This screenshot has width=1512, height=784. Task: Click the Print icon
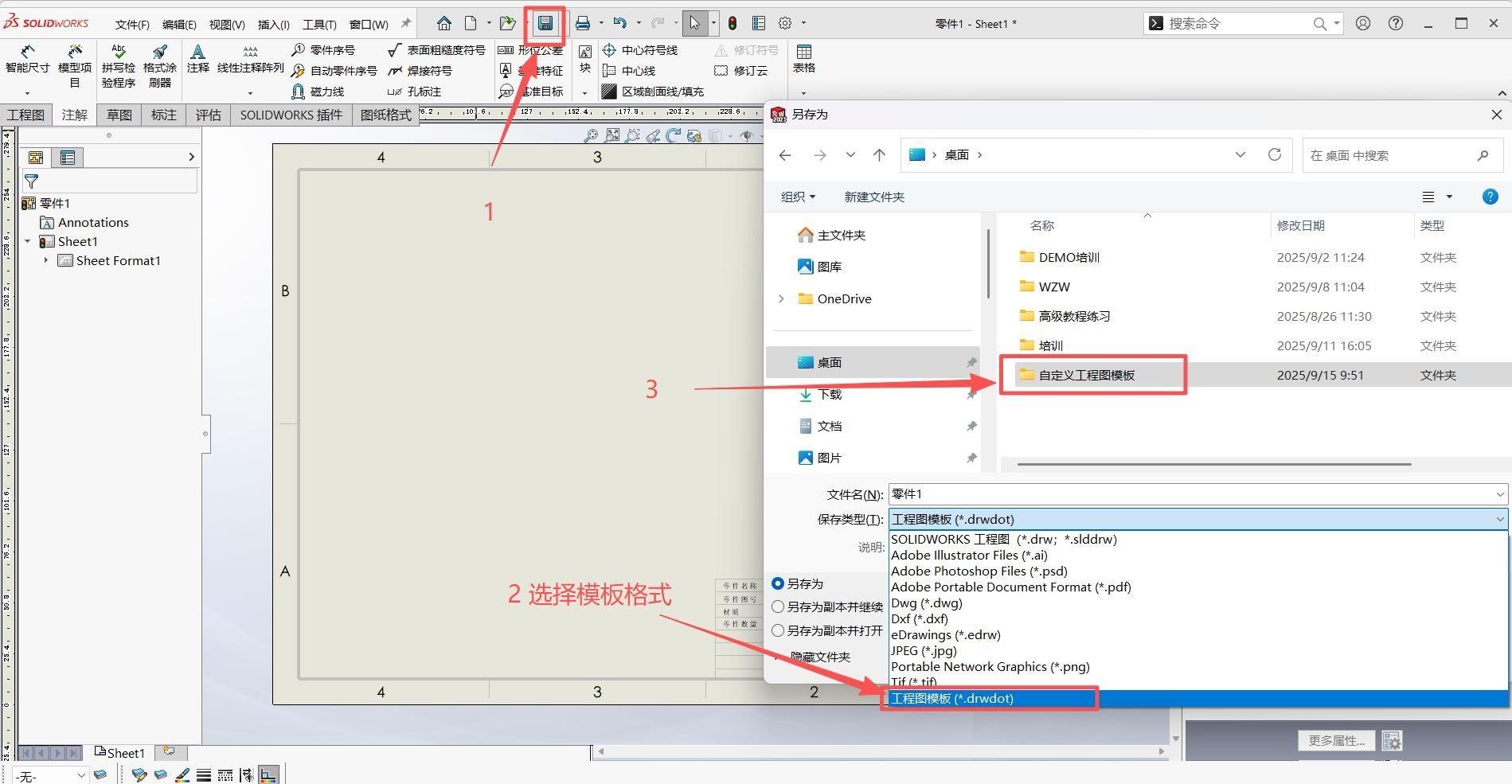coord(583,23)
